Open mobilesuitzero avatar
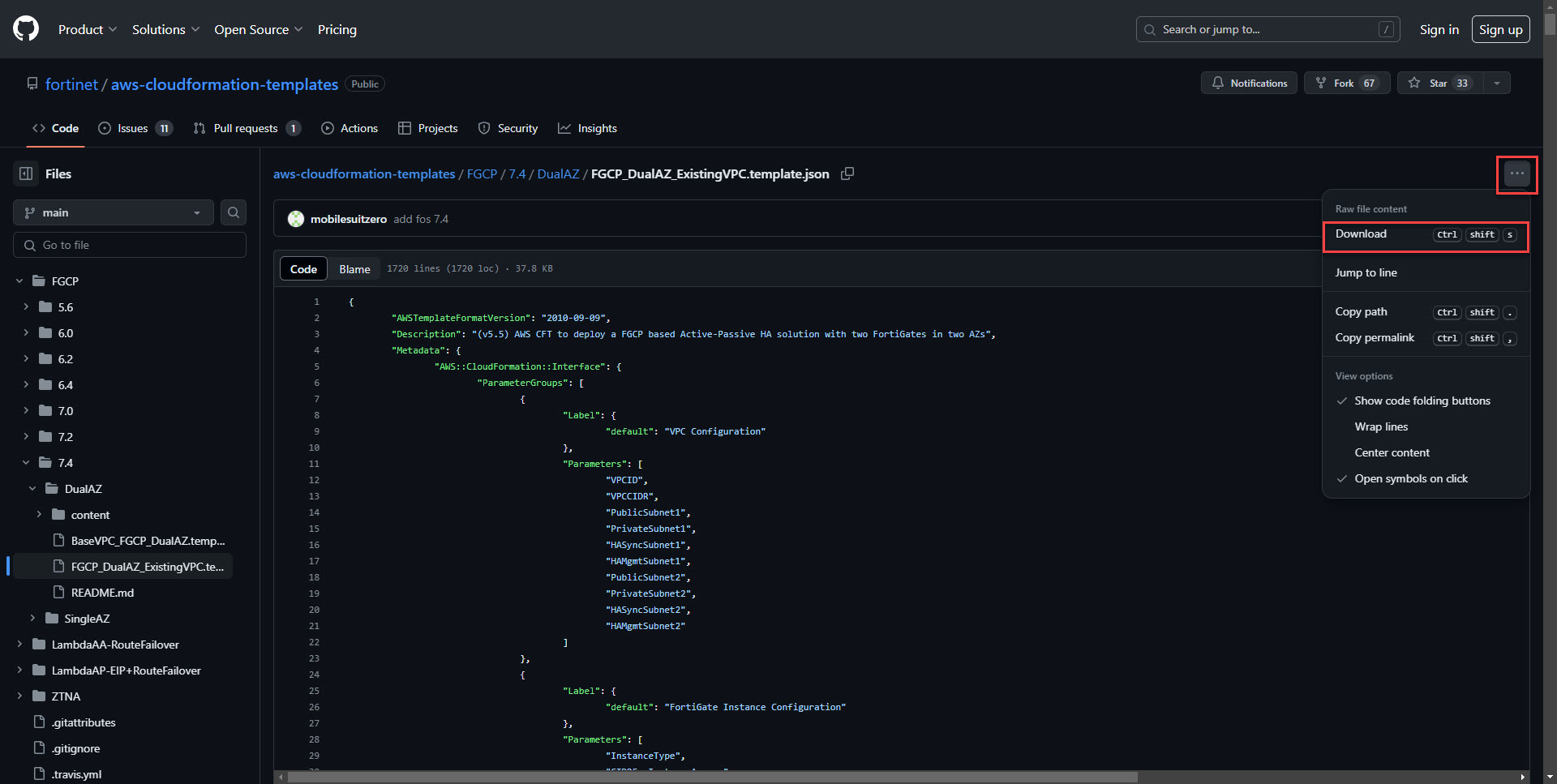This screenshot has height=784, width=1557. [296, 219]
